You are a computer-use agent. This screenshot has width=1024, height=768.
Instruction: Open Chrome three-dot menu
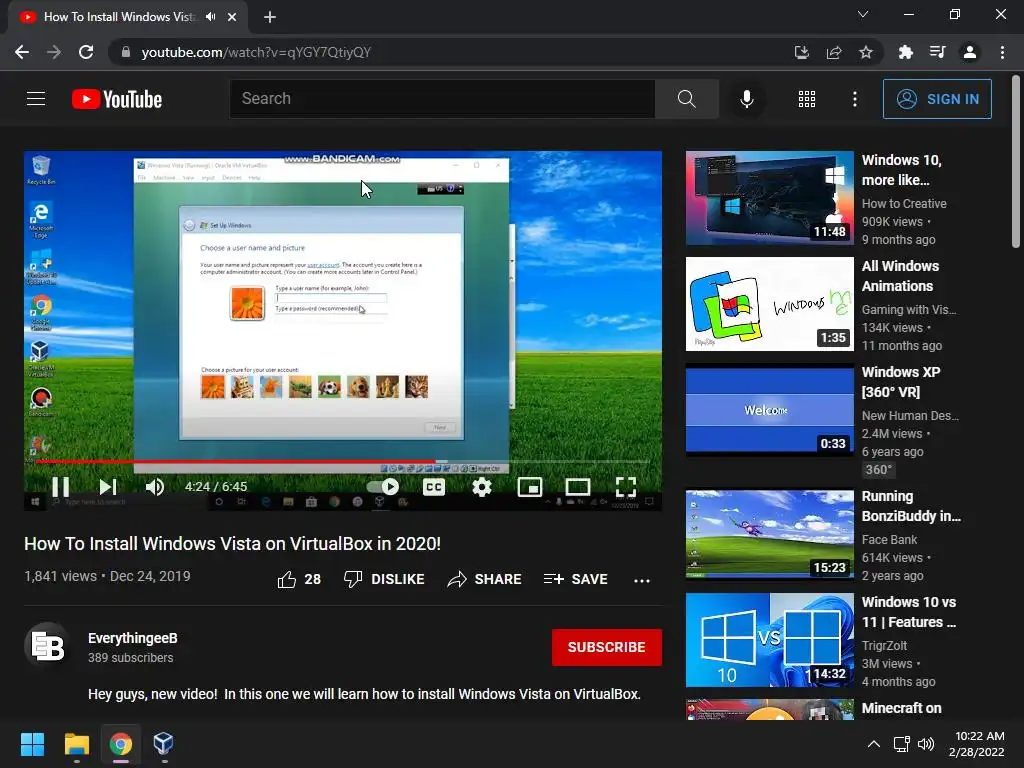click(x=1002, y=52)
